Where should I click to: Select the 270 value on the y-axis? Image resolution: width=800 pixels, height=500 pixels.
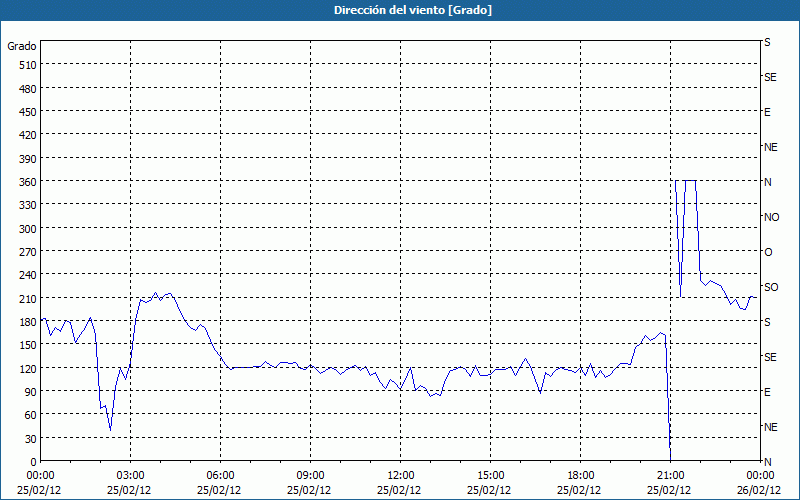[28, 252]
